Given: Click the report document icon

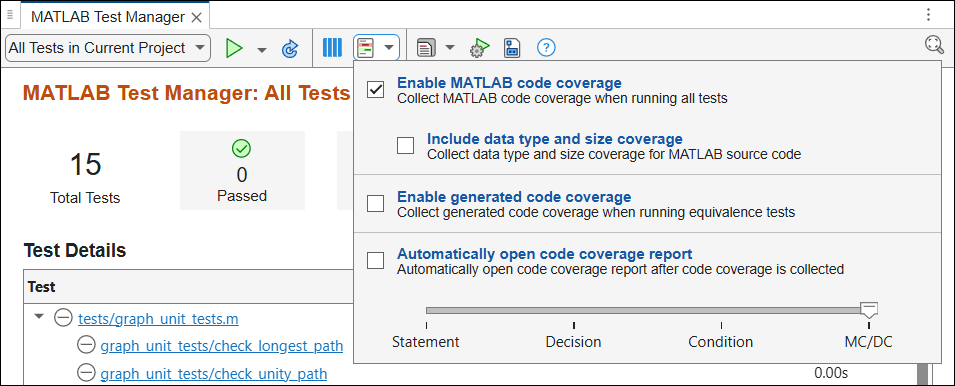Looking at the screenshot, I should (x=426, y=47).
